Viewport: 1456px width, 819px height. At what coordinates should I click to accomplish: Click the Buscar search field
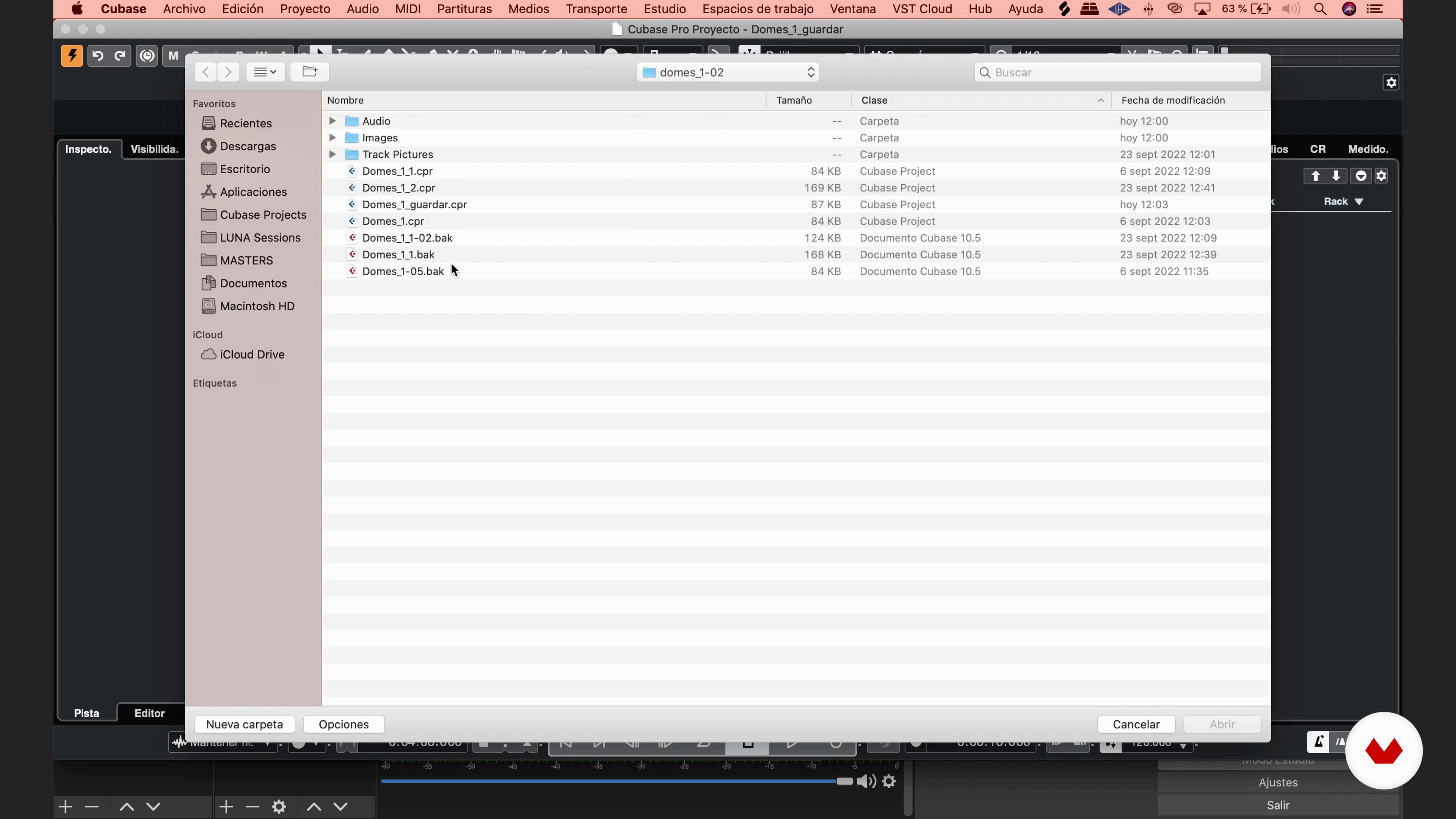[1118, 72]
